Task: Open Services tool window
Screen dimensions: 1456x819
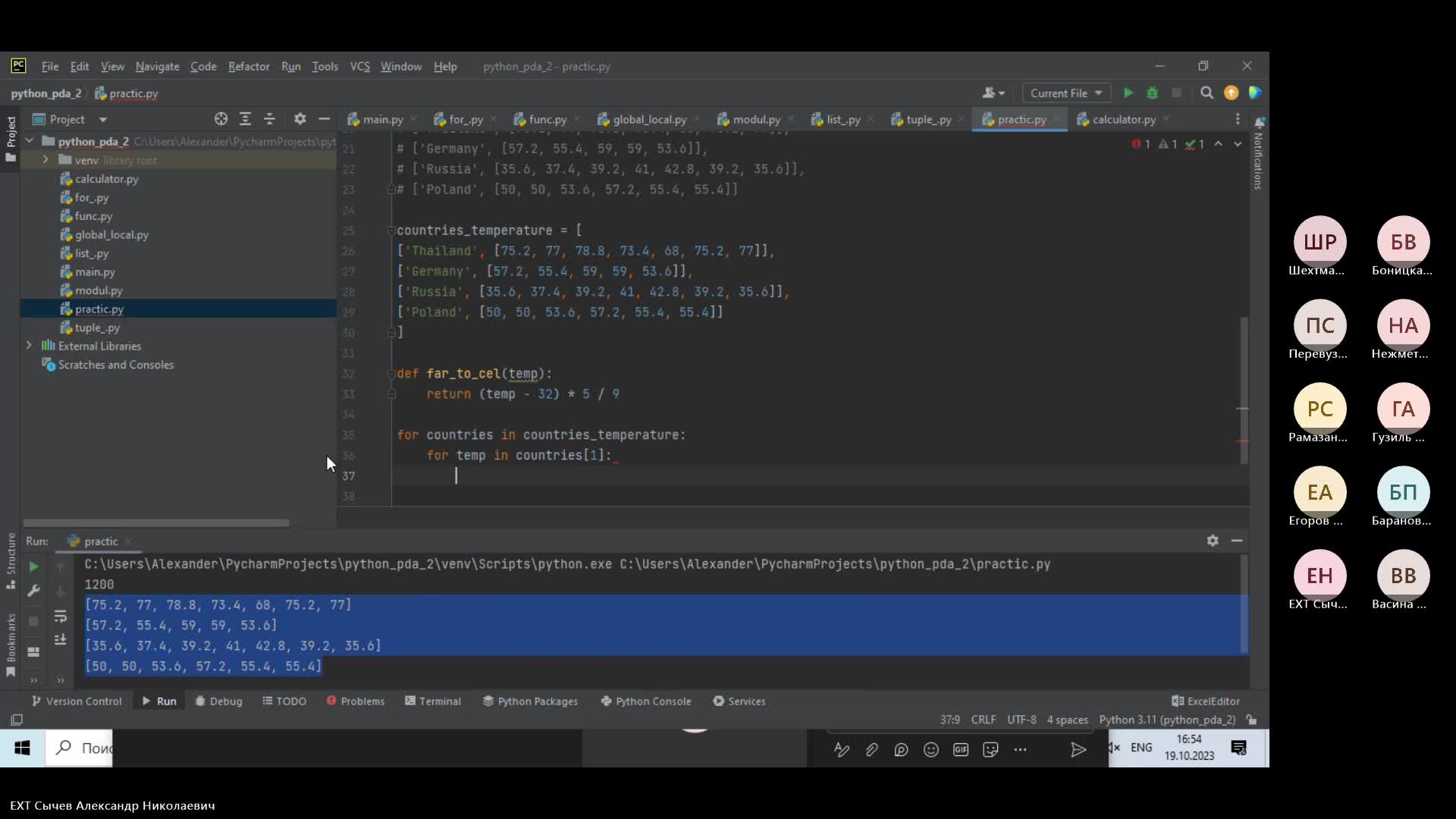Action: [x=739, y=701]
